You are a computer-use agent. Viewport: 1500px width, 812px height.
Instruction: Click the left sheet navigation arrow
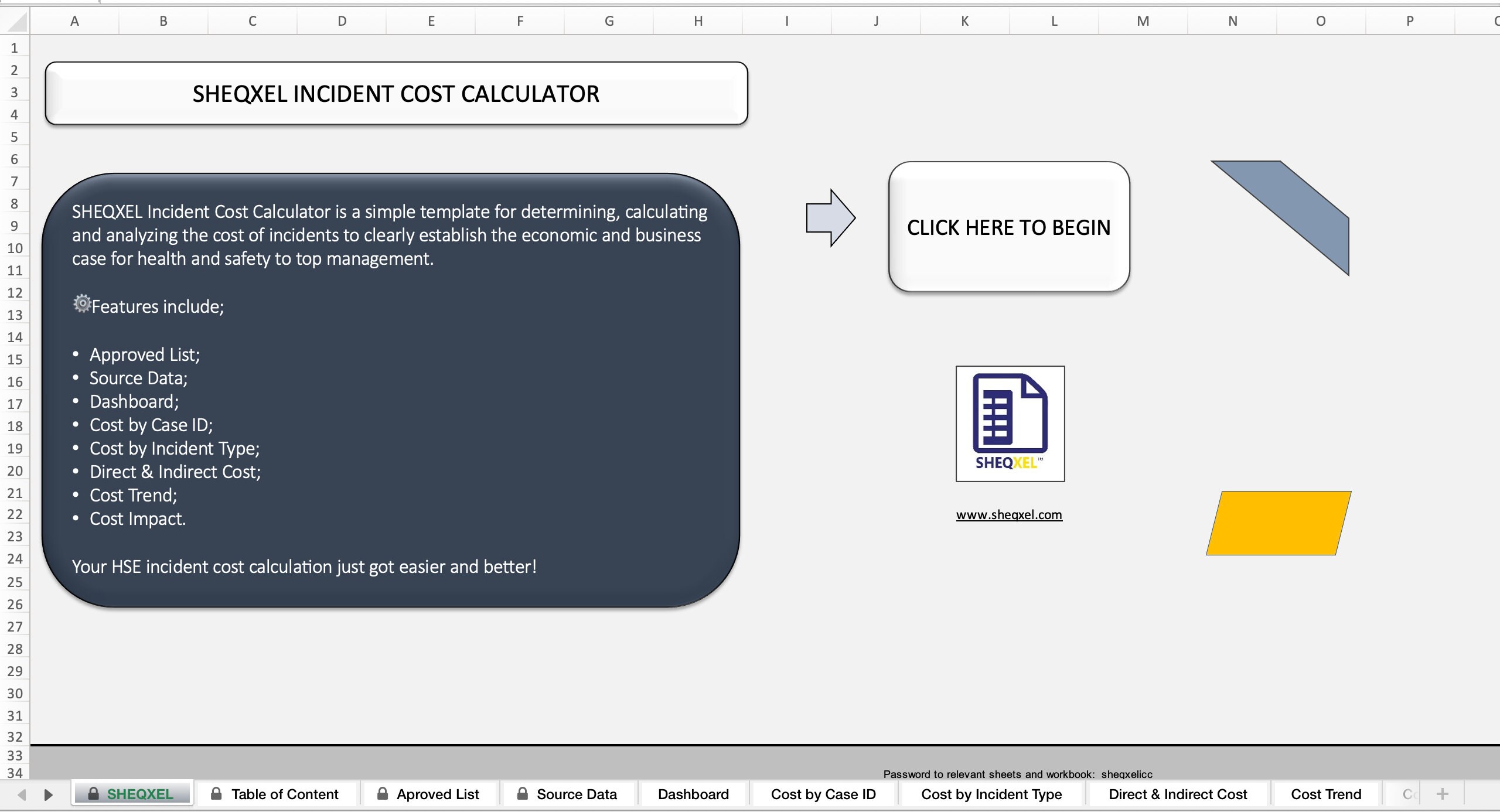tap(21, 794)
